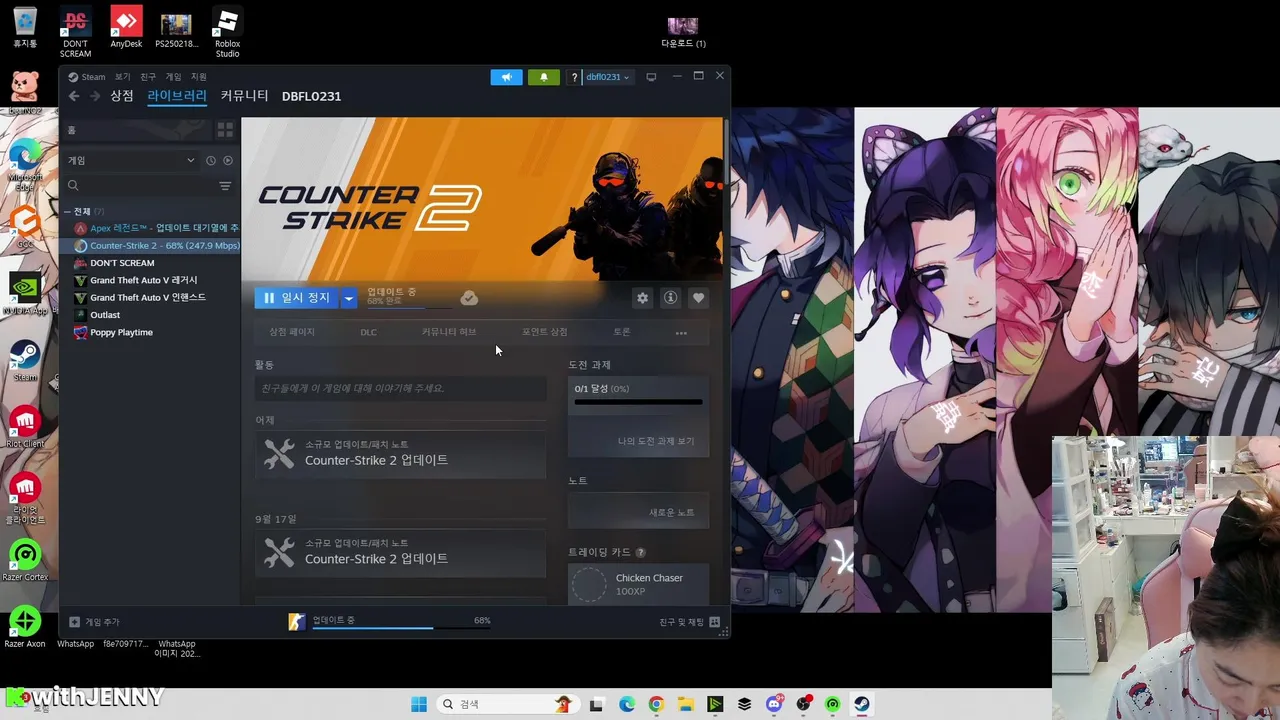1280x720 pixels.
Task: Open the 토론 link
Action: point(622,332)
